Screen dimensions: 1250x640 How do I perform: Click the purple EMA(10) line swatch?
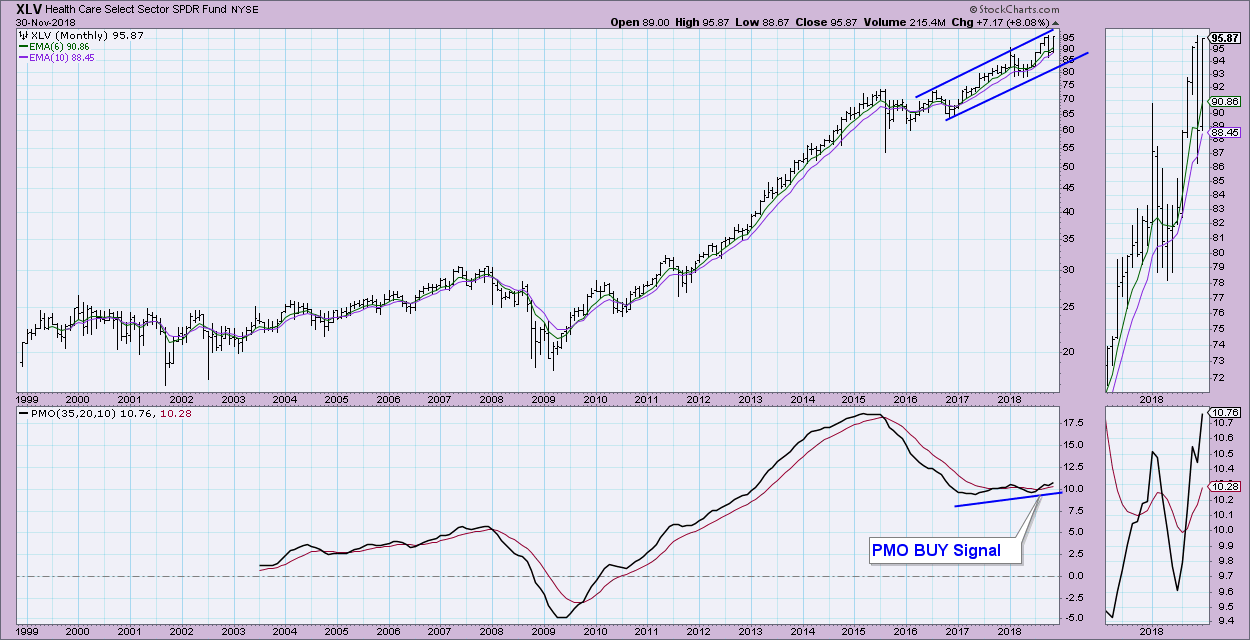click(24, 58)
